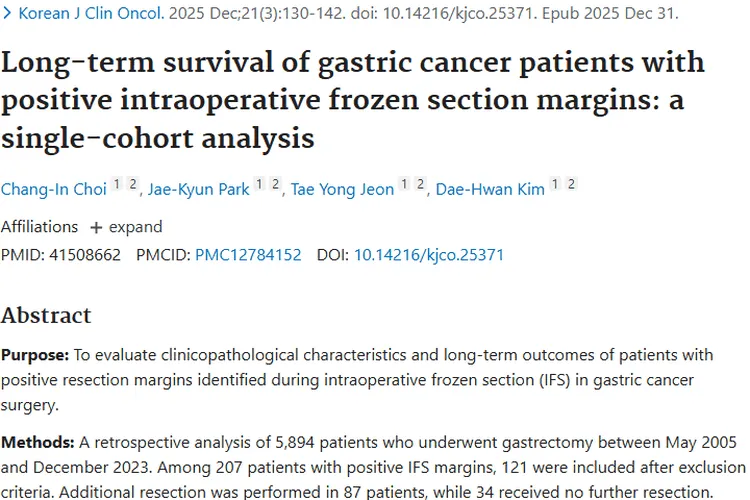Click affiliation badge 2 beside Tae Yong Jeon
This screenshot has height=500, width=750.
(421, 185)
